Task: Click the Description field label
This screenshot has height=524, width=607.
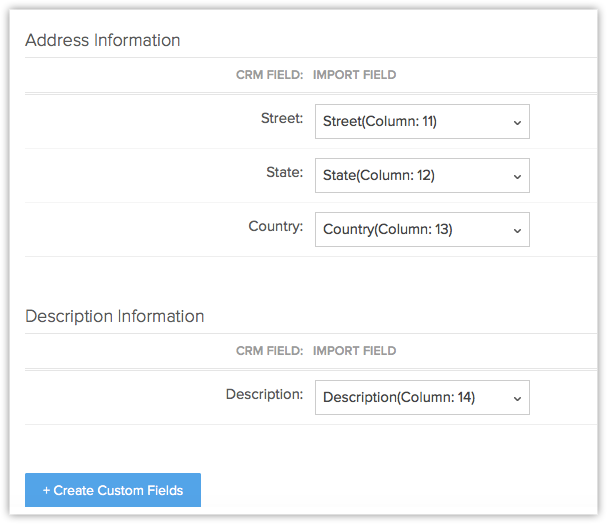Action: click(x=264, y=395)
